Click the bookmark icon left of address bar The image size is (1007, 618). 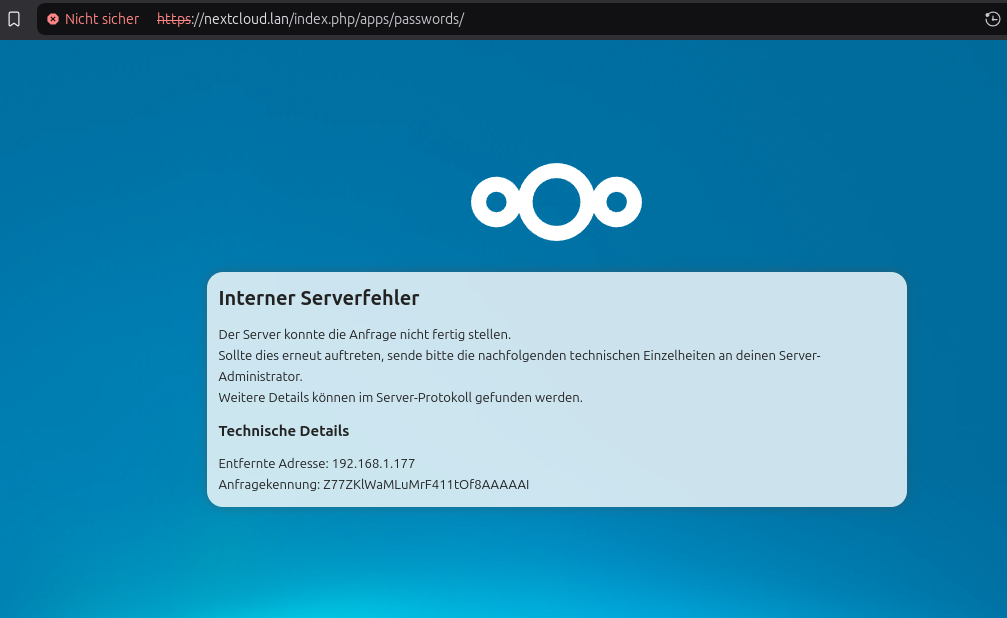click(x=14, y=19)
